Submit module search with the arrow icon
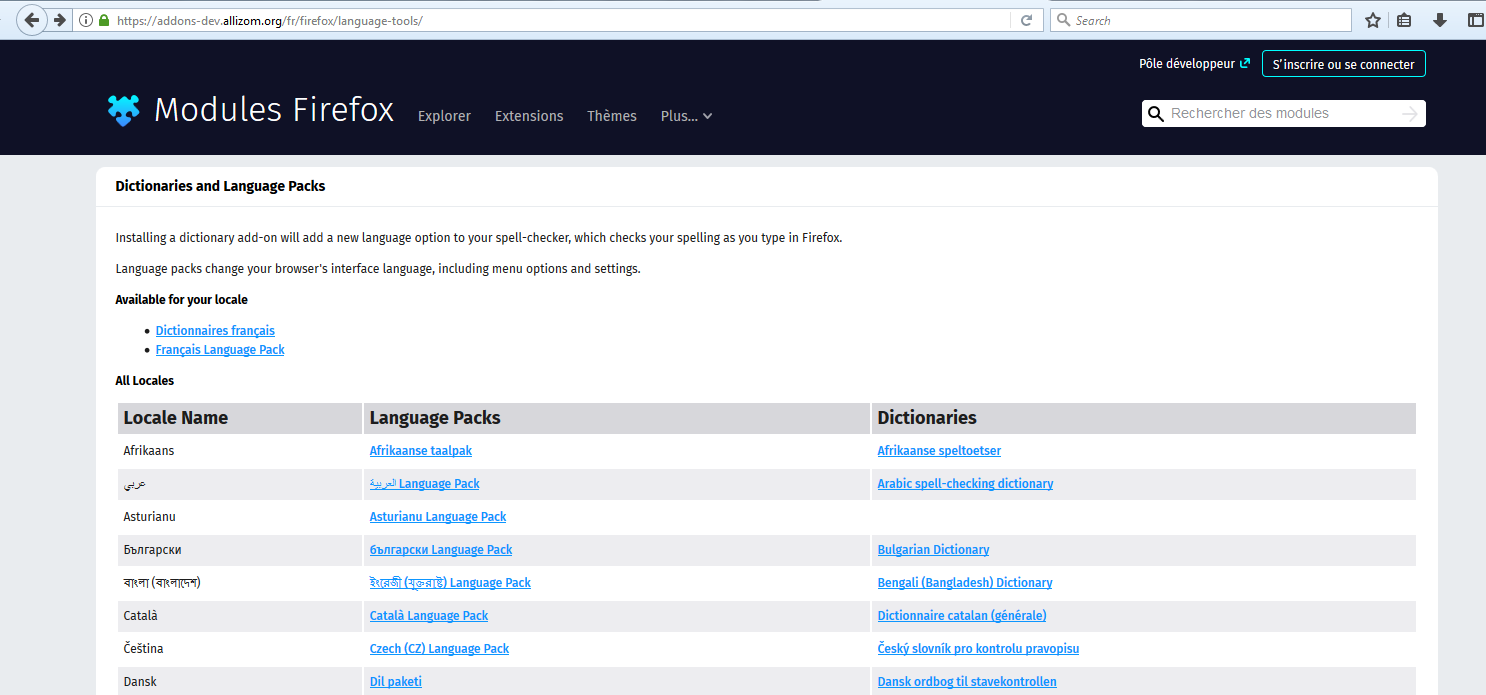The height and width of the screenshot is (695, 1486). pyautogui.click(x=1410, y=114)
